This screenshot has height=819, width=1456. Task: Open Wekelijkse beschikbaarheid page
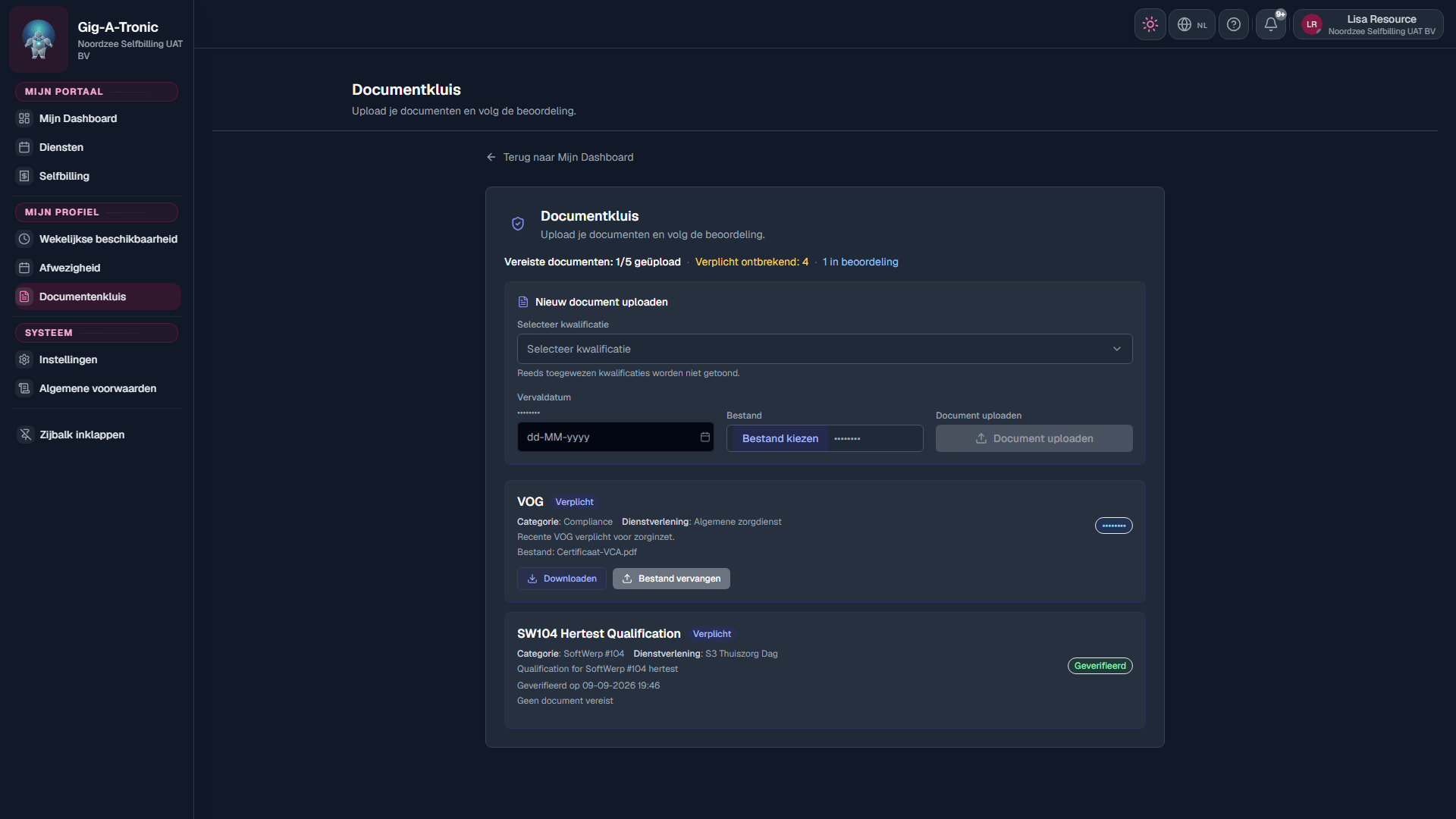[98, 239]
